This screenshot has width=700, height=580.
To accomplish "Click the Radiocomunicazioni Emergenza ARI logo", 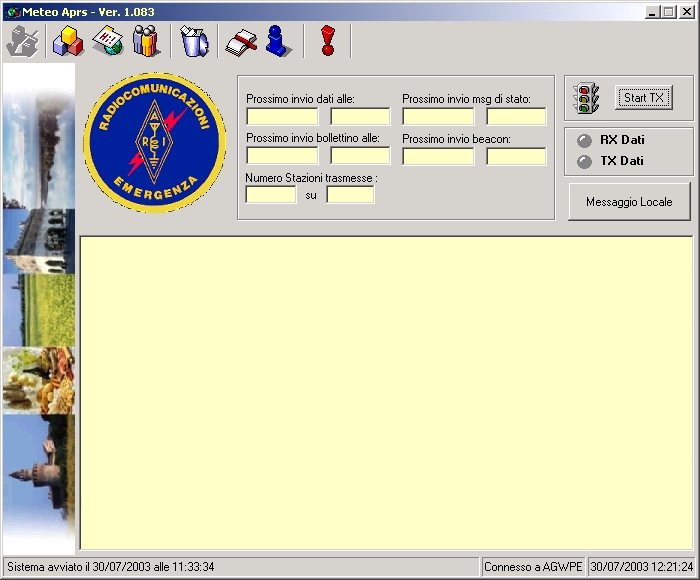I will [x=154, y=143].
